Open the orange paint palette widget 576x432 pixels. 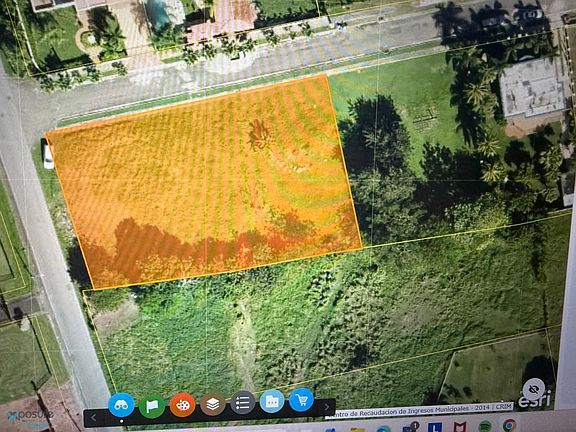(182, 405)
